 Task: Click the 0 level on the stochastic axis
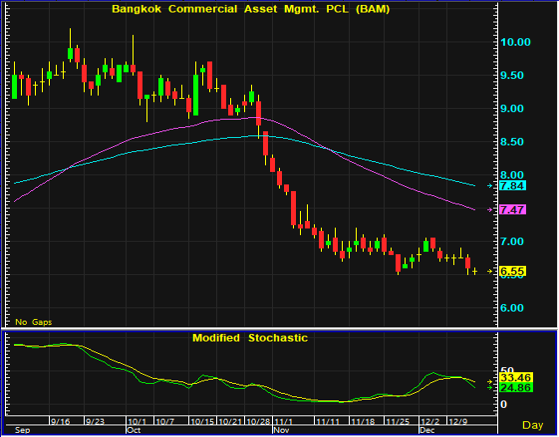503,404
